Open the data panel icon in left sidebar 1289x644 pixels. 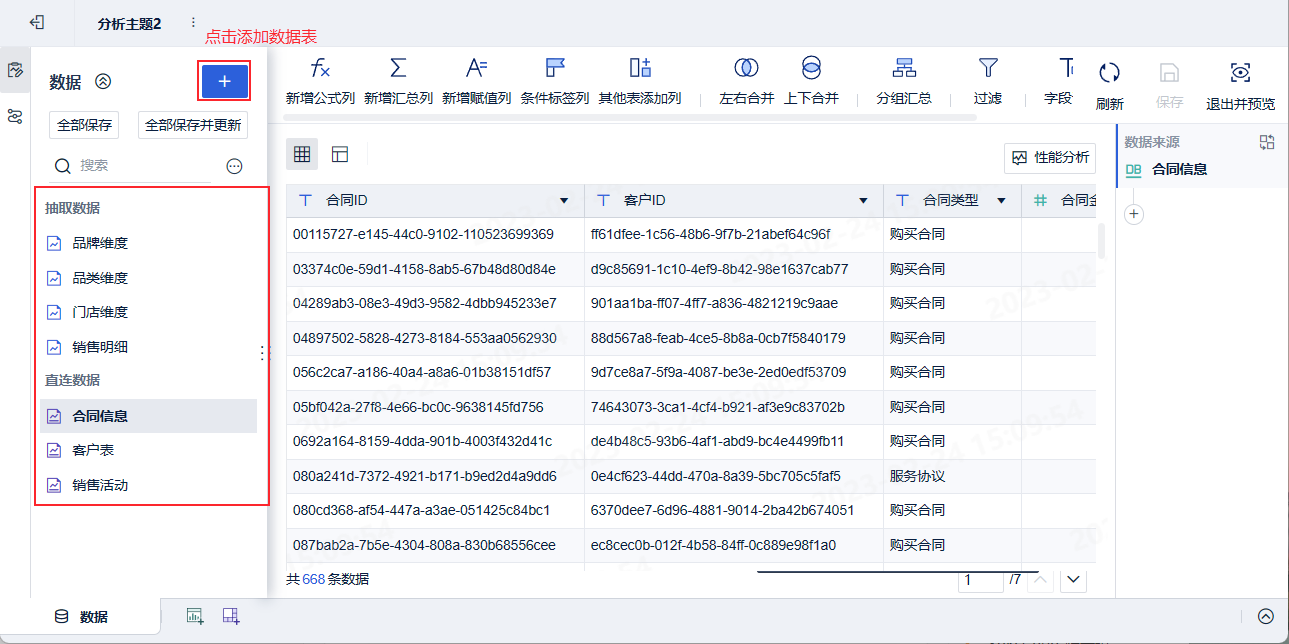pos(15,70)
